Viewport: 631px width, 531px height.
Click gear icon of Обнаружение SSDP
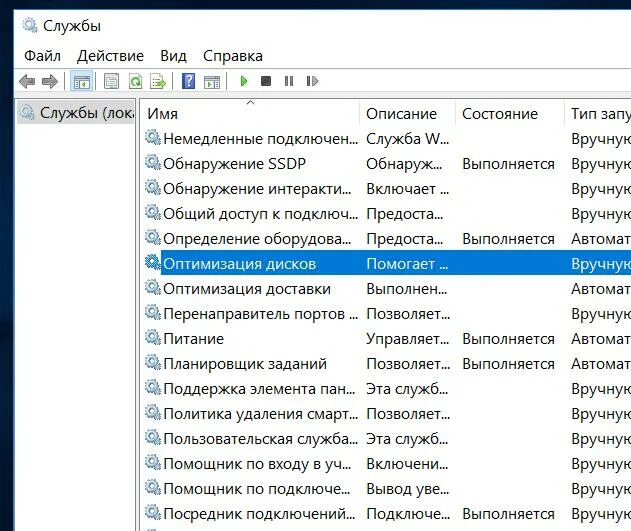(153, 163)
